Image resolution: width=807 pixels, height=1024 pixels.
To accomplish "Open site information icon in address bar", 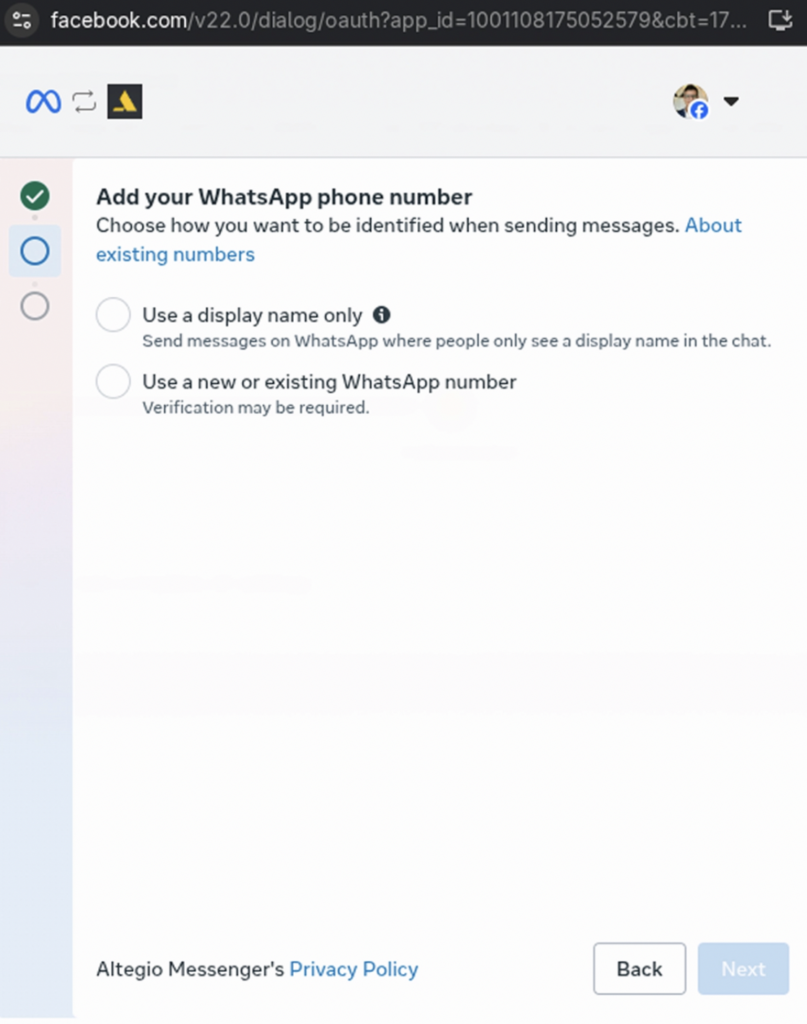I will [22, 20].
